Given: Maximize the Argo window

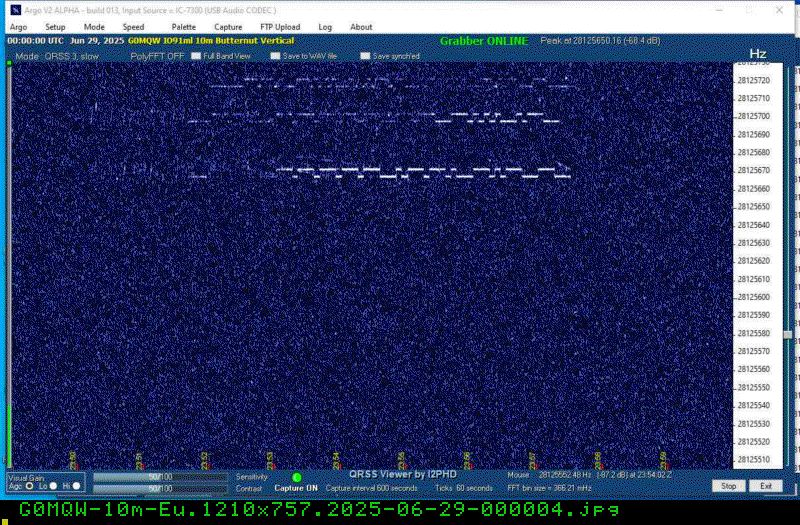Looking at the screenshot, I should 749,10.
